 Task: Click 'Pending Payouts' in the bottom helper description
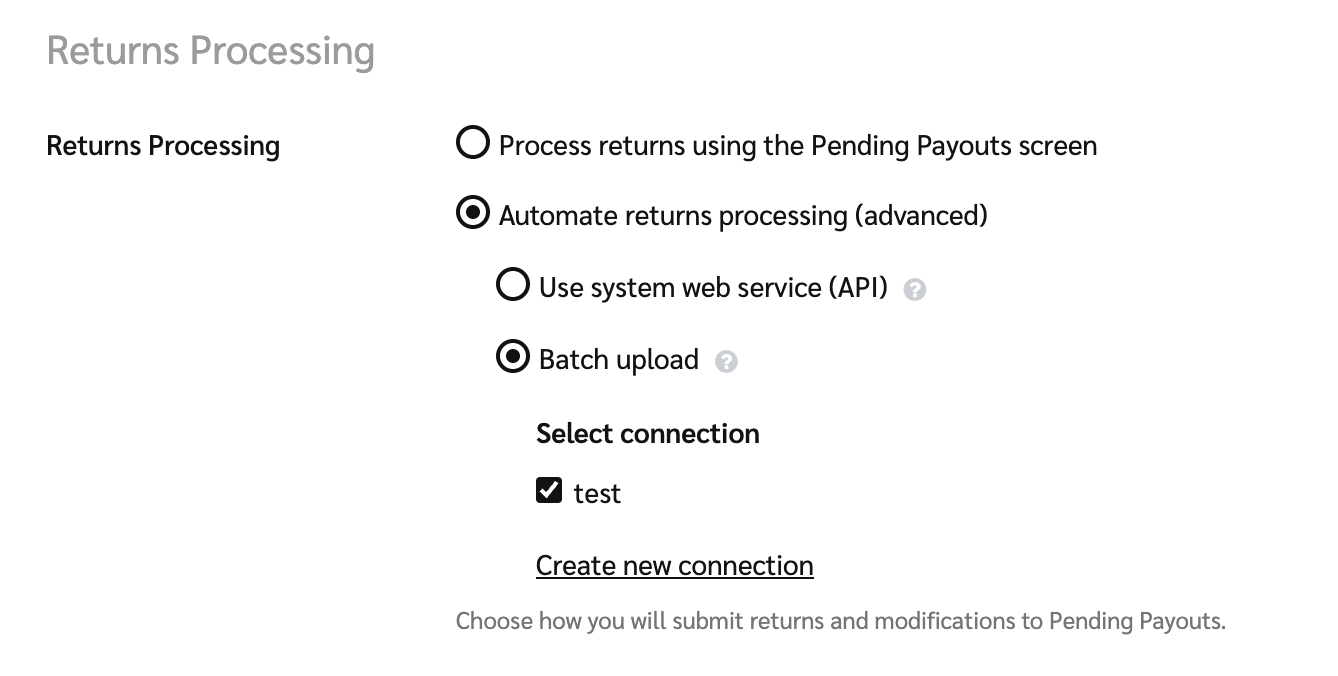pyautogui.click(x=1136, y=621)
